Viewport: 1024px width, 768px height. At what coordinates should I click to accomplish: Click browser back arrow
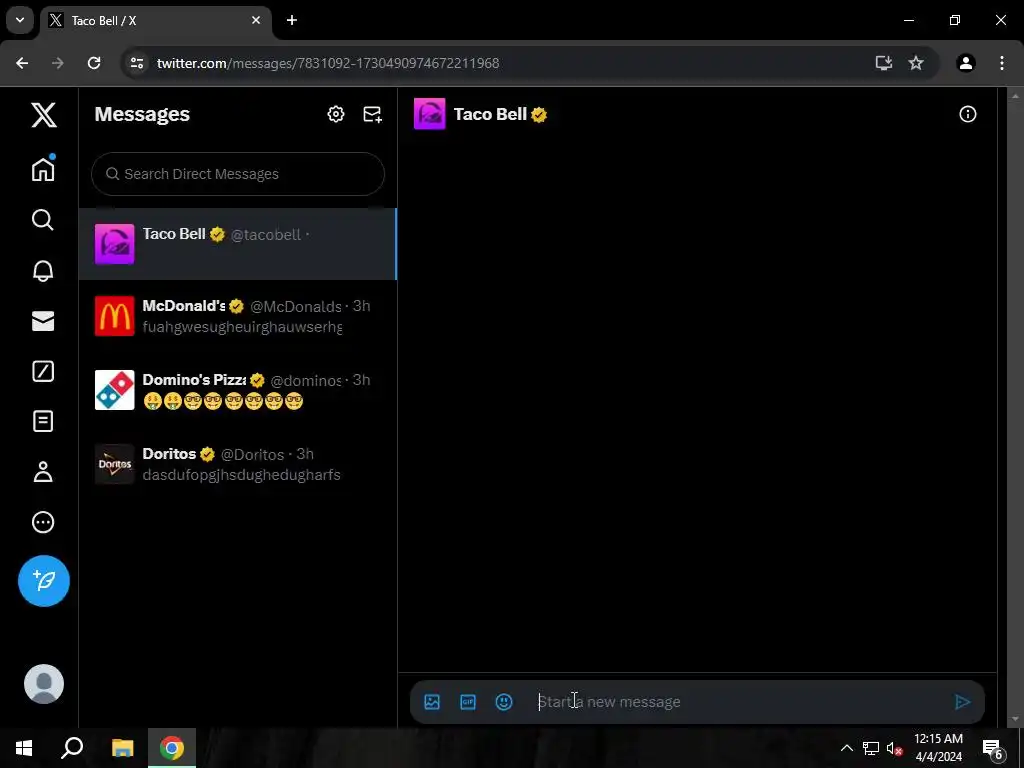click(22, 63)
